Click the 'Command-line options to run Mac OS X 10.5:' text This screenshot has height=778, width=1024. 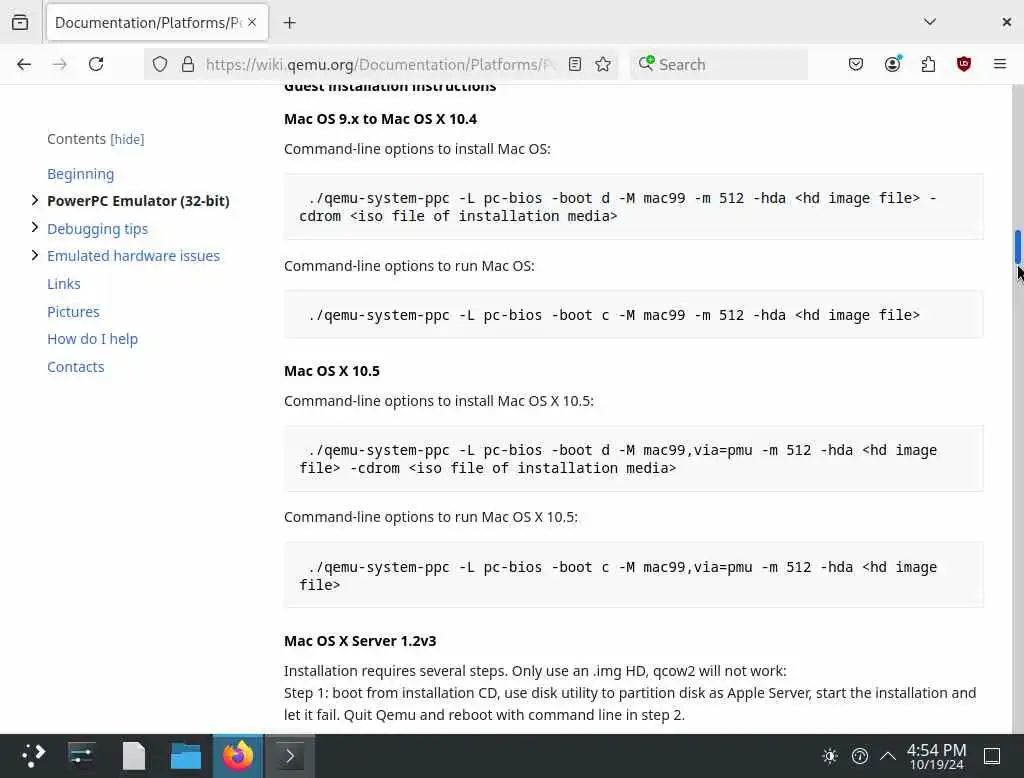430,517
